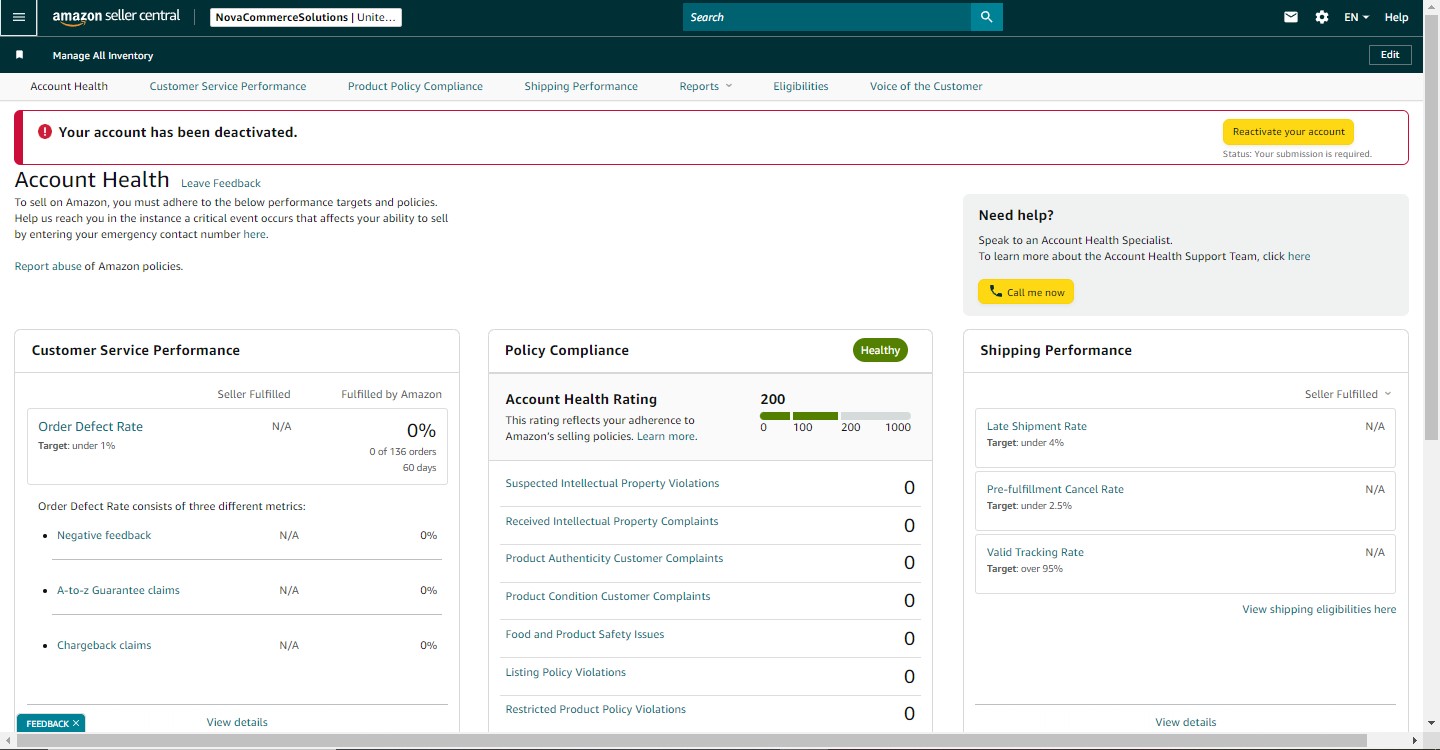Viewport: 1440px width, 750px height.
Task: Expand the Reports dropdown menu
Action: click(706, 86)
